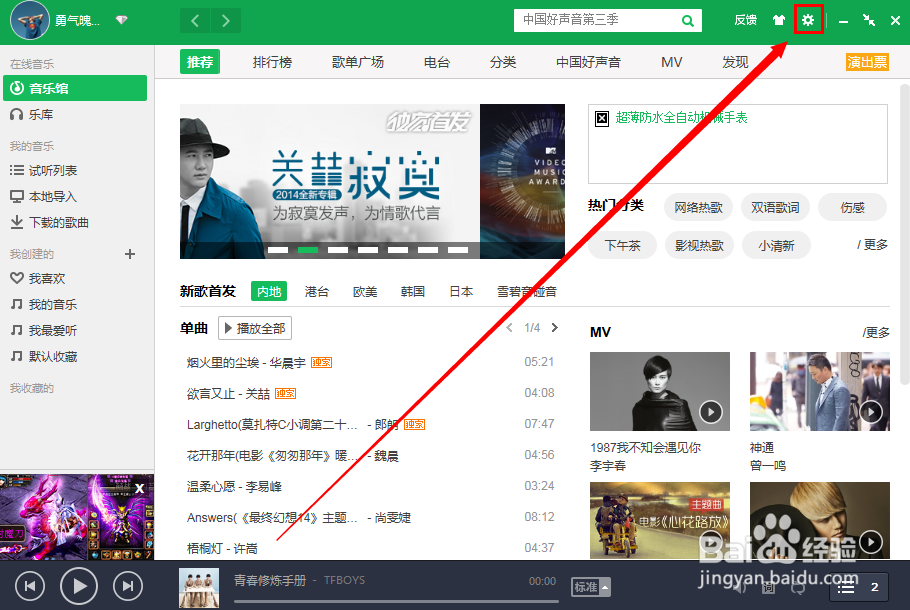
Task: Open 乐库 in the sidebar
Action: 41,115
